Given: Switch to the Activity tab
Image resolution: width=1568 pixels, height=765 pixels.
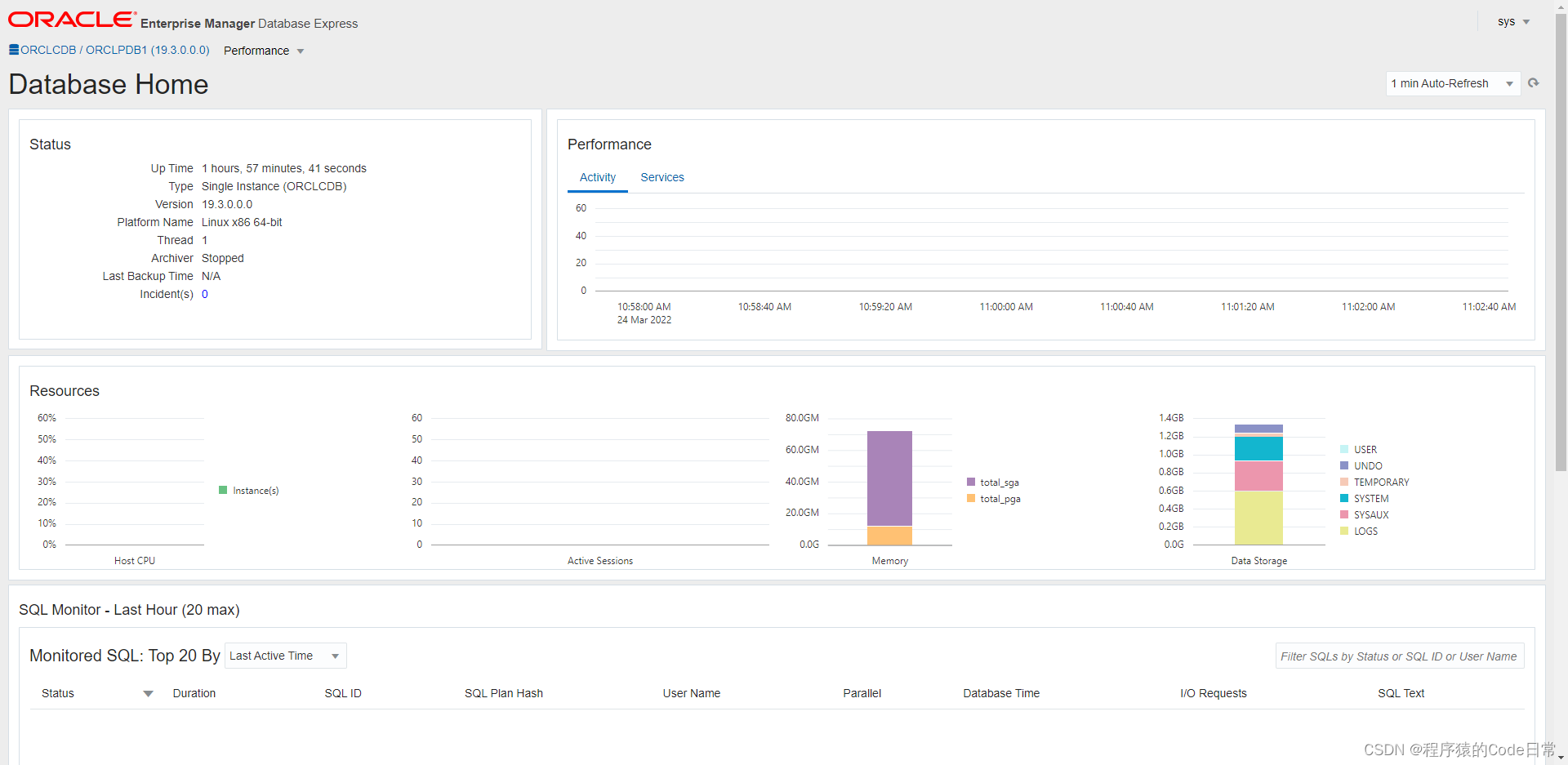Looking at the screenshot, I should tap(598, 177).
